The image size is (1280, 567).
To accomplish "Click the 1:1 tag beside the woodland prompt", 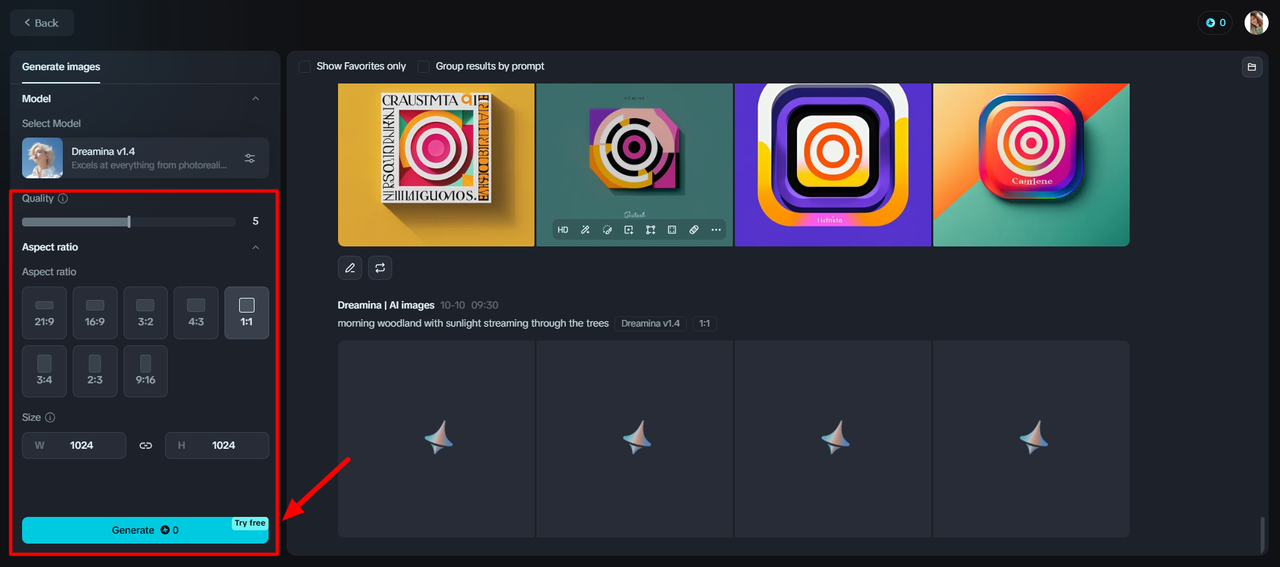I will point(704,323).
